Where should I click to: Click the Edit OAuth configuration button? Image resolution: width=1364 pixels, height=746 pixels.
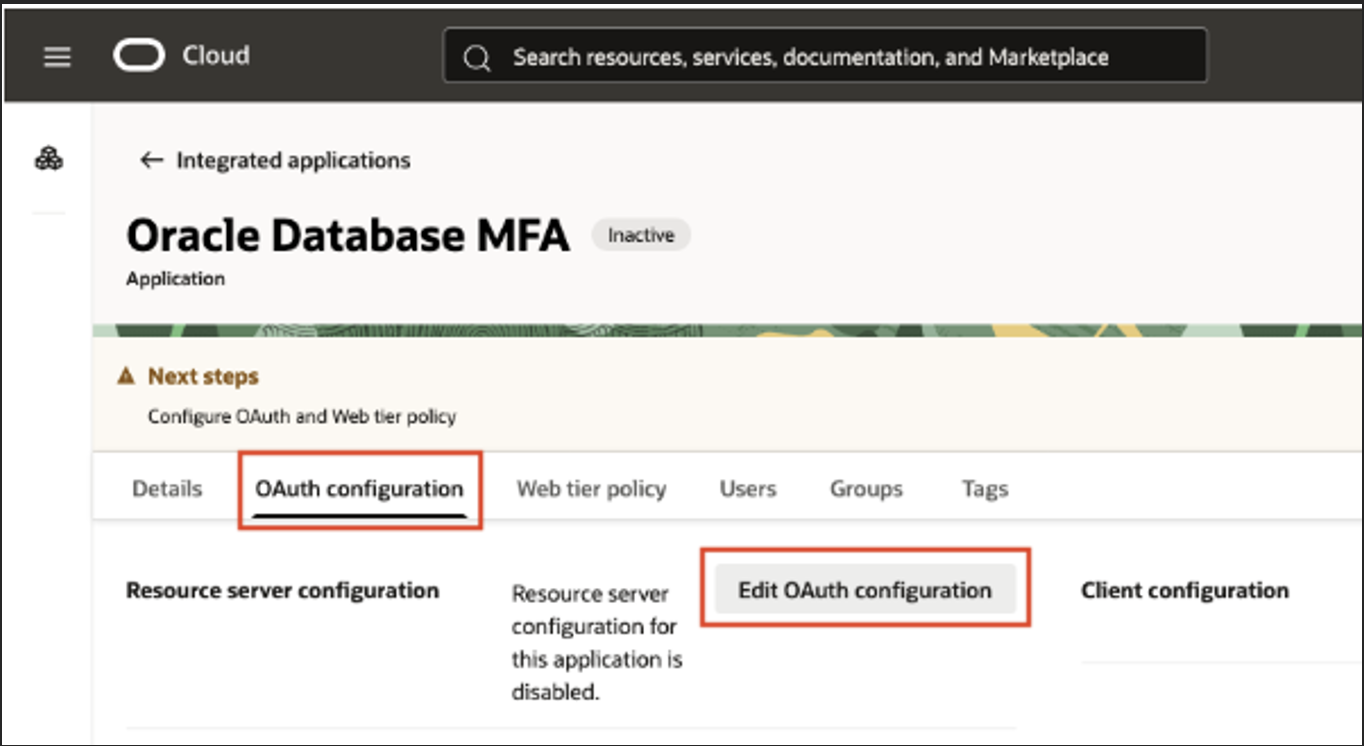point(866,589)
